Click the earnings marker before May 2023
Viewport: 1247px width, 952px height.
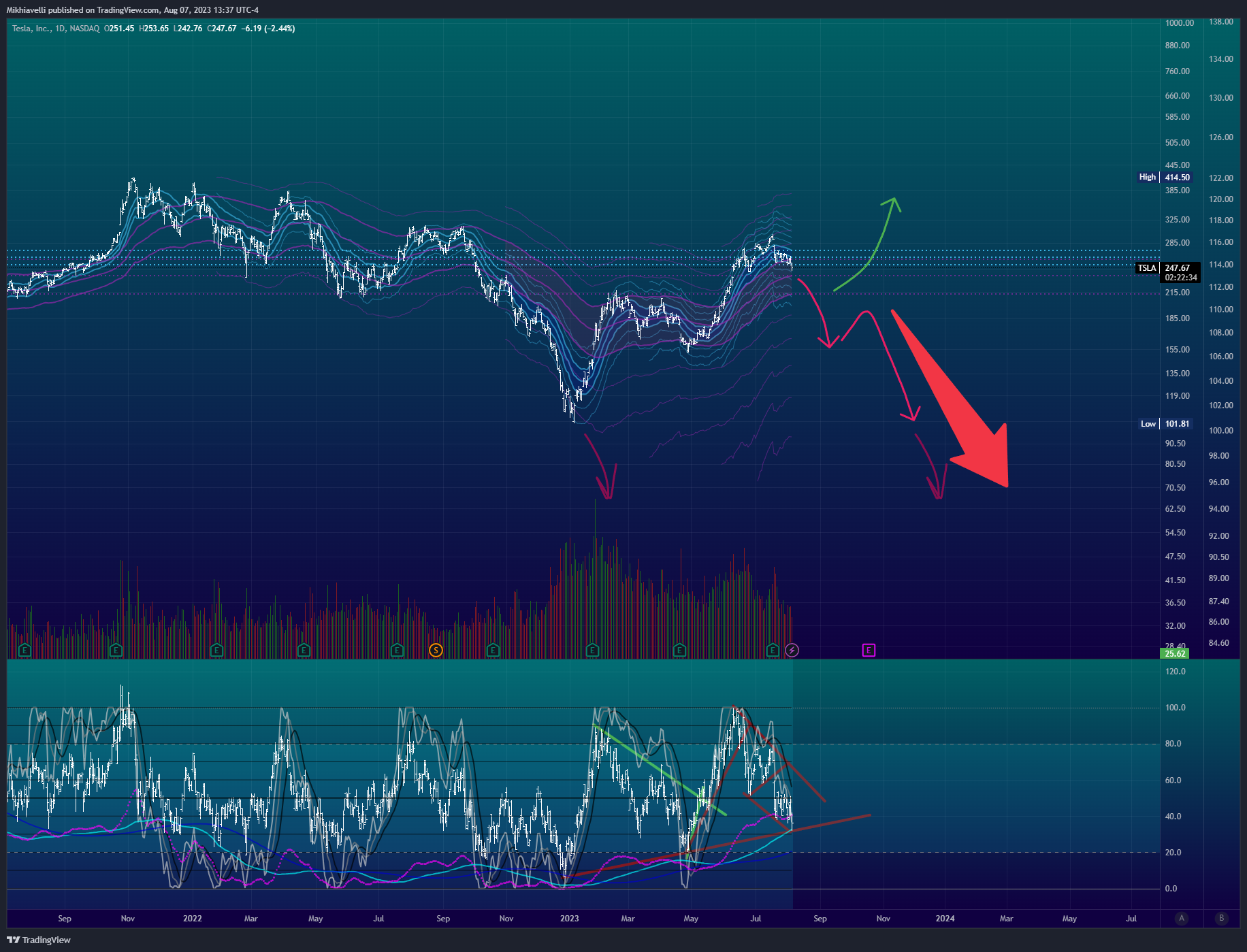679,651
